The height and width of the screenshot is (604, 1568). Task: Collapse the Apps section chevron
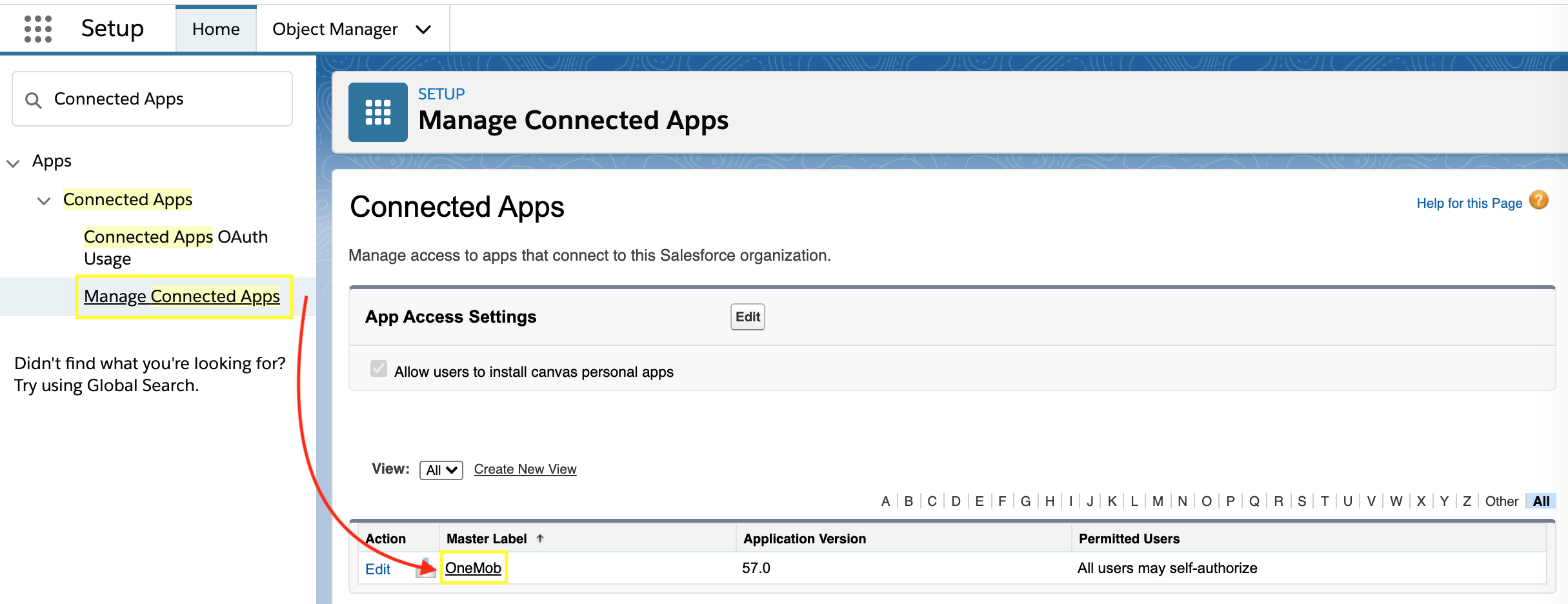click(13, 163)
